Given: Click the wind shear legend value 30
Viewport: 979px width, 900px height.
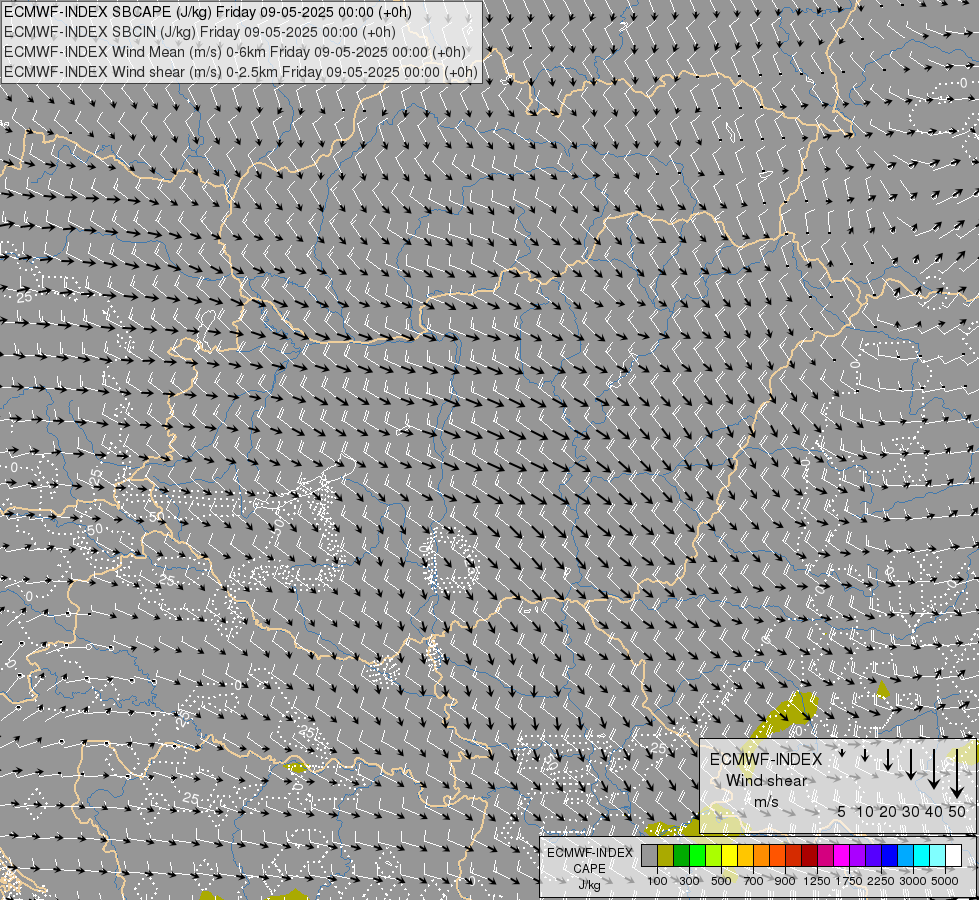Looking at the screenshot, I should pyautogui.click(x=911, y=811).
